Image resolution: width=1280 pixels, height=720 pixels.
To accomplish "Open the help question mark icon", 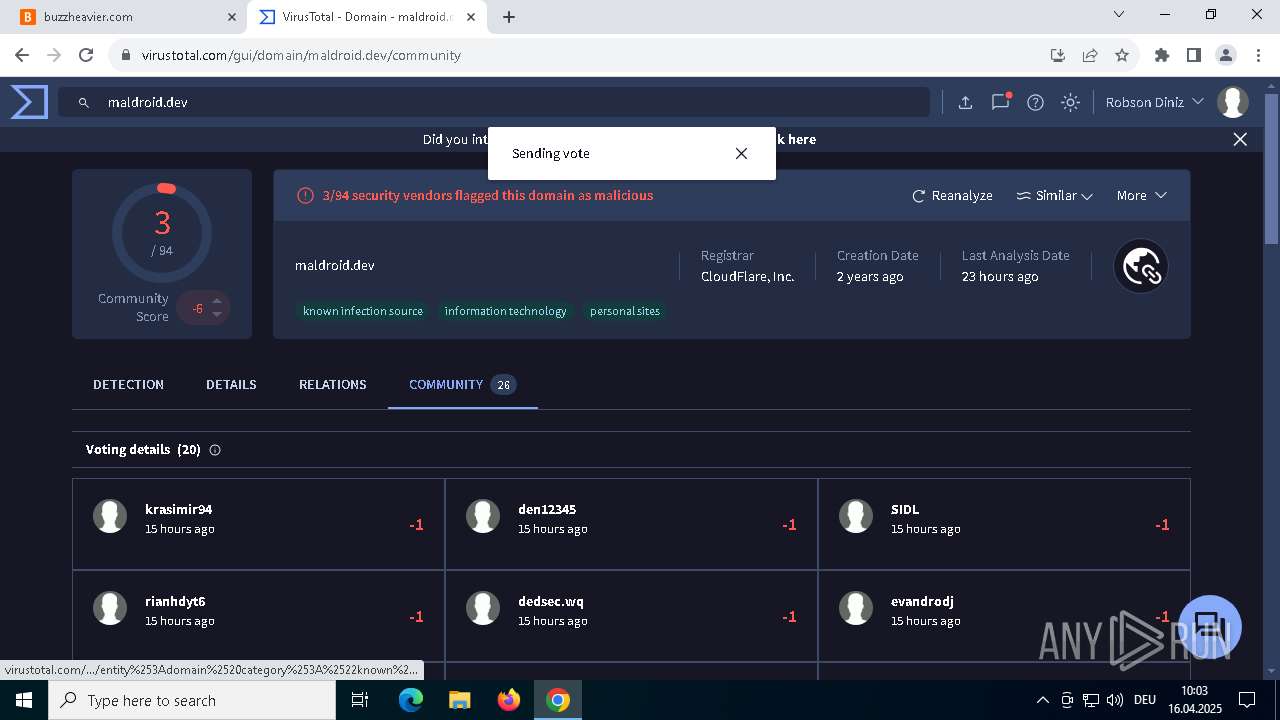I will pyautogui.click(x=1035, y=102).
